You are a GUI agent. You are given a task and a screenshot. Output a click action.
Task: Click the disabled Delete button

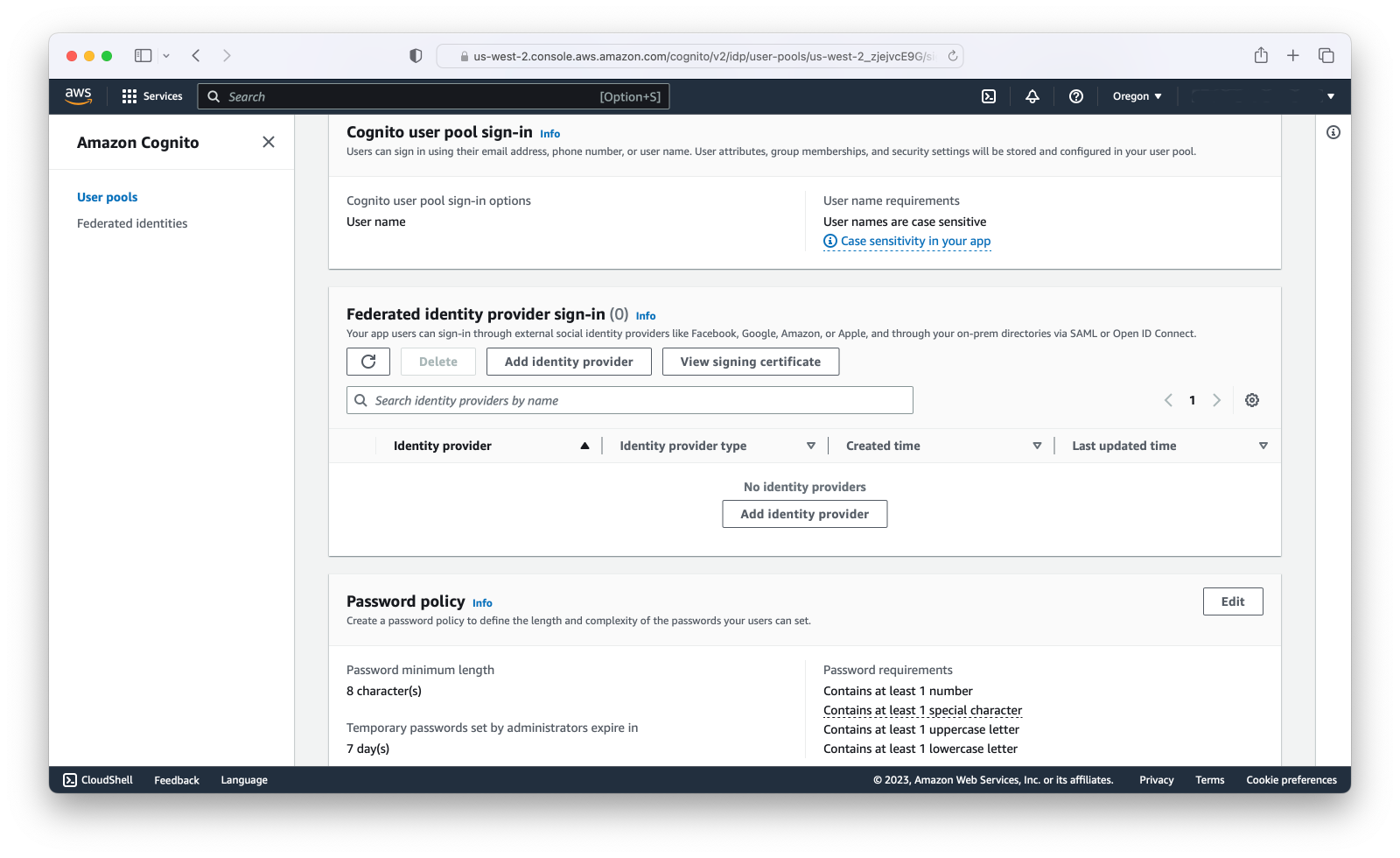(438, 362)
